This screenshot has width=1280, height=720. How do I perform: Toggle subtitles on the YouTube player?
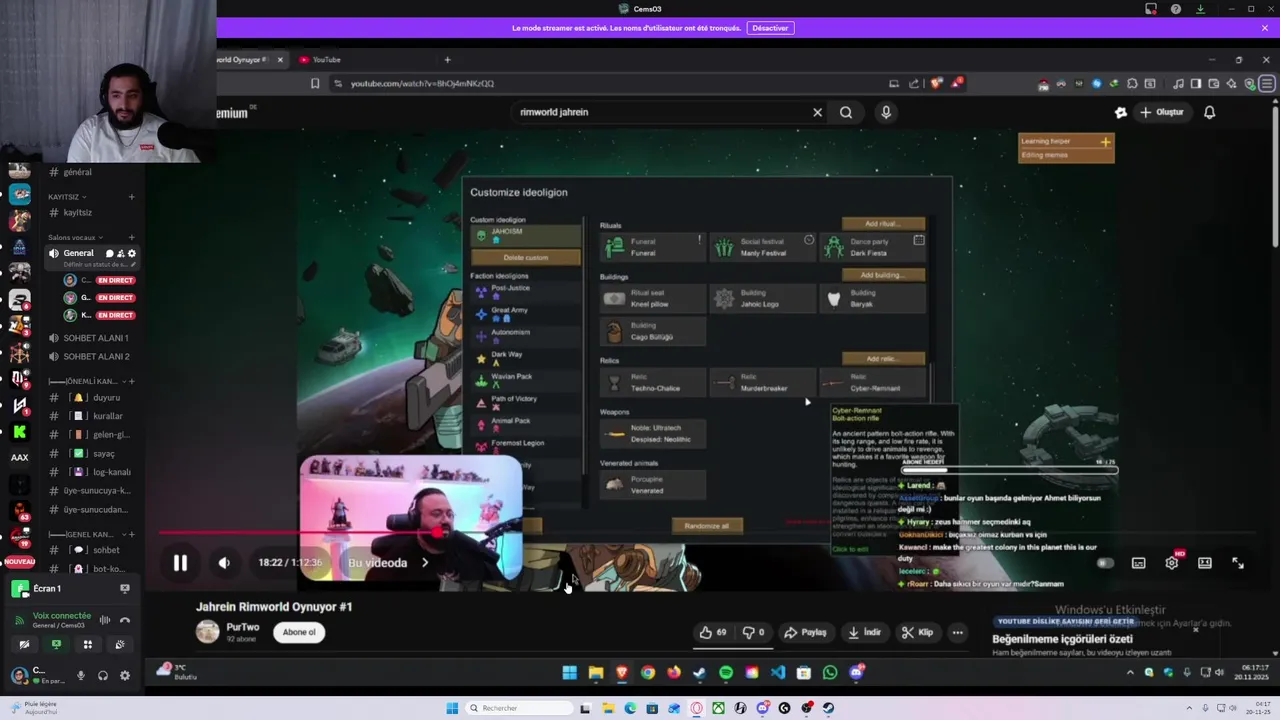click(x=1138, y=563)
